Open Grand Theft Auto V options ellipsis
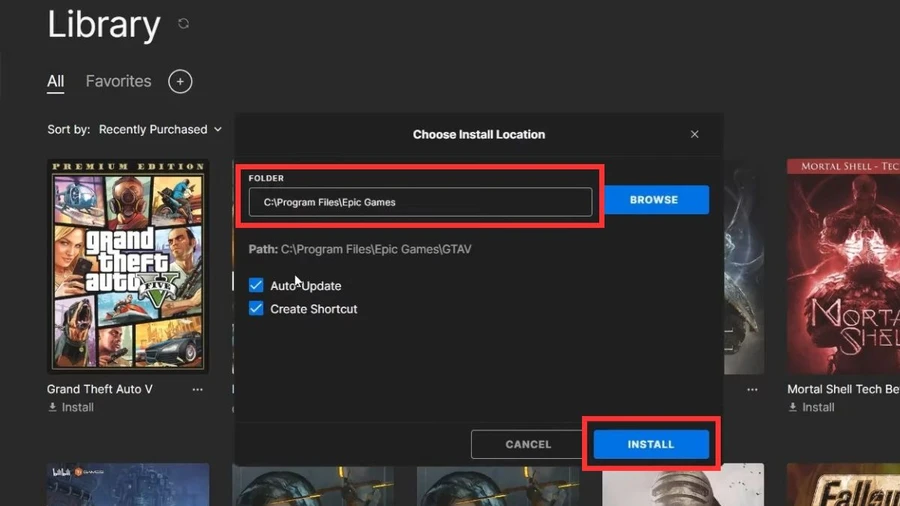900x506 pixels. (x=197, y=390)
